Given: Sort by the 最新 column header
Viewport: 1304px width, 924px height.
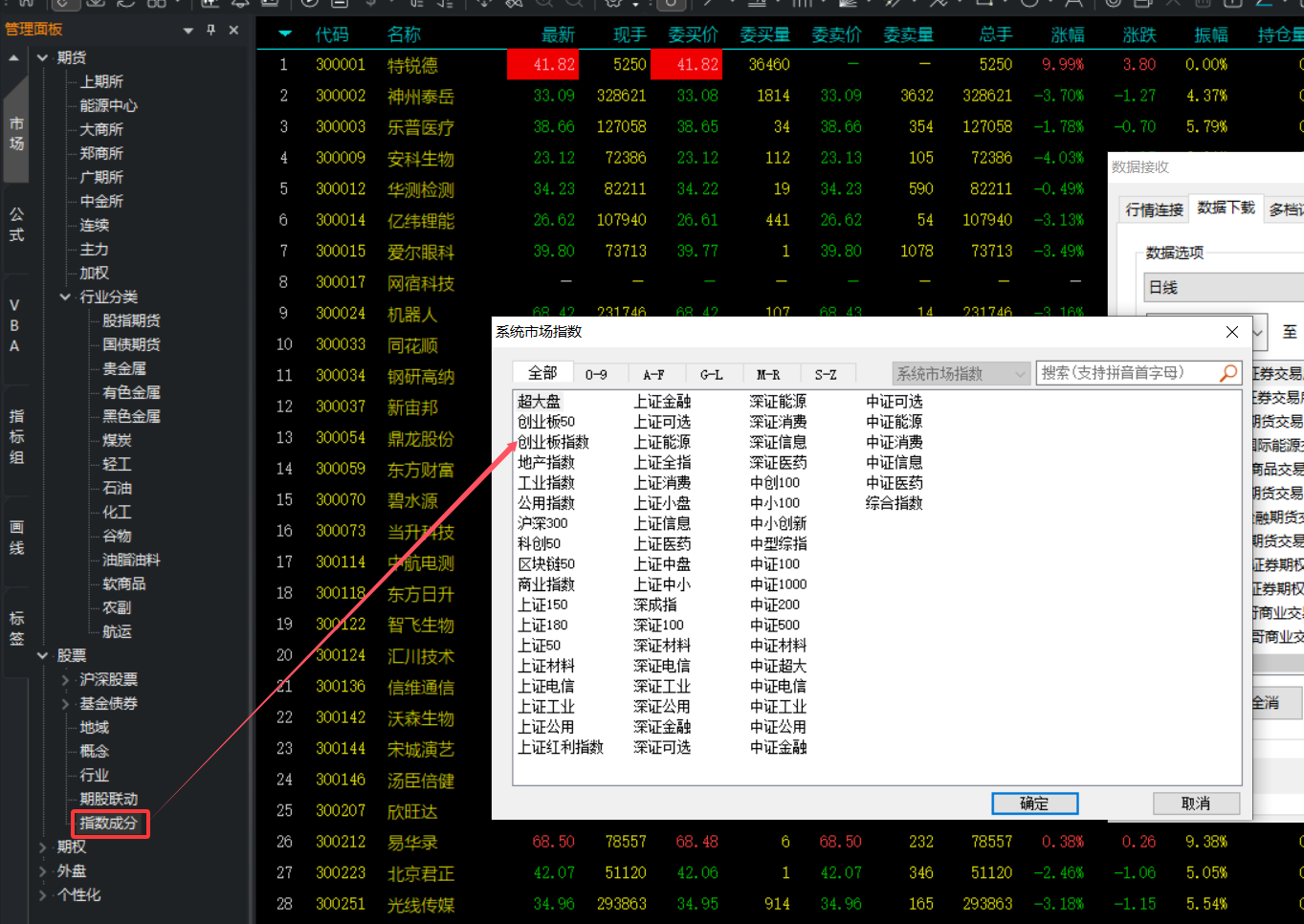Looking at the screenshot, I should click(x=558, y=34).
